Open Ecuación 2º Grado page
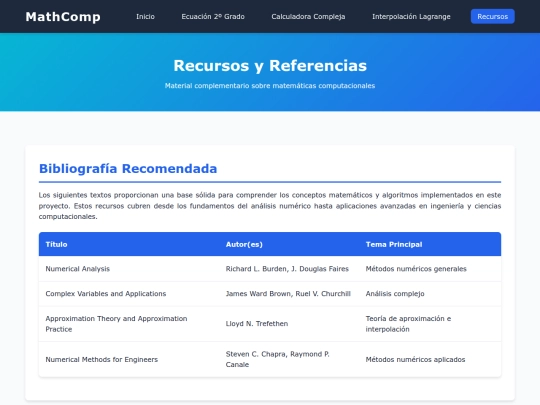Screen dimensions: 540x405 coord(213,17)
